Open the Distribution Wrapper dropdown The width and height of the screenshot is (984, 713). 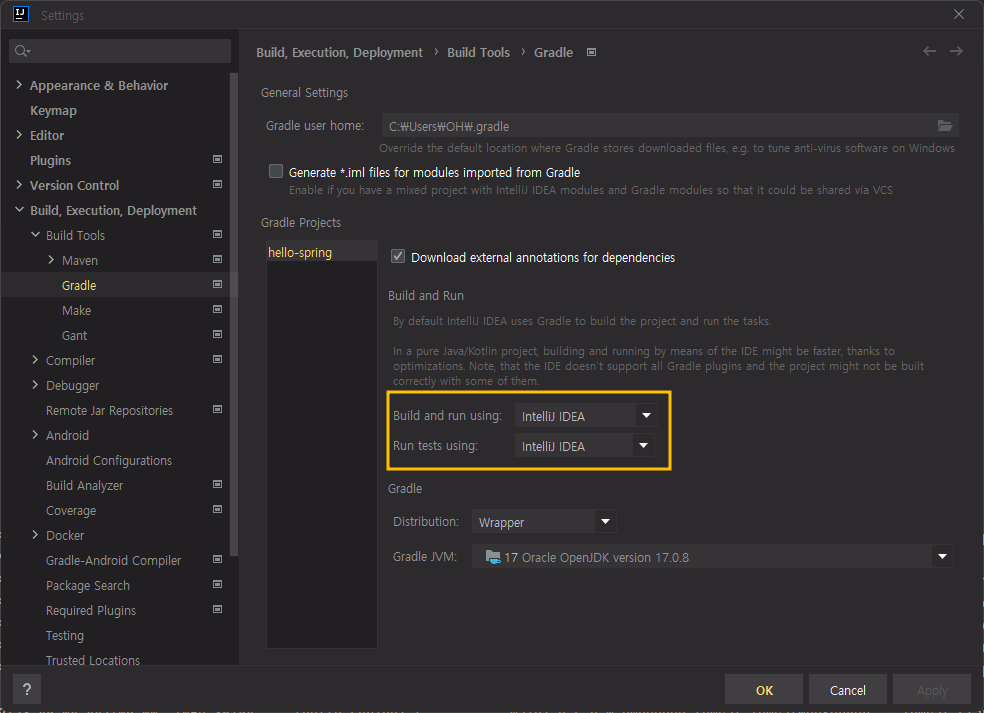[x=544, y=522]
